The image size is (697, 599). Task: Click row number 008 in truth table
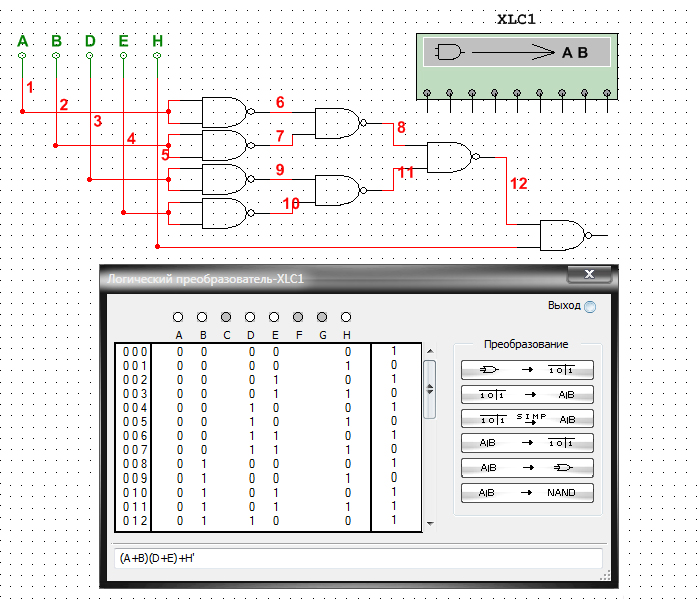click(135, 464)
